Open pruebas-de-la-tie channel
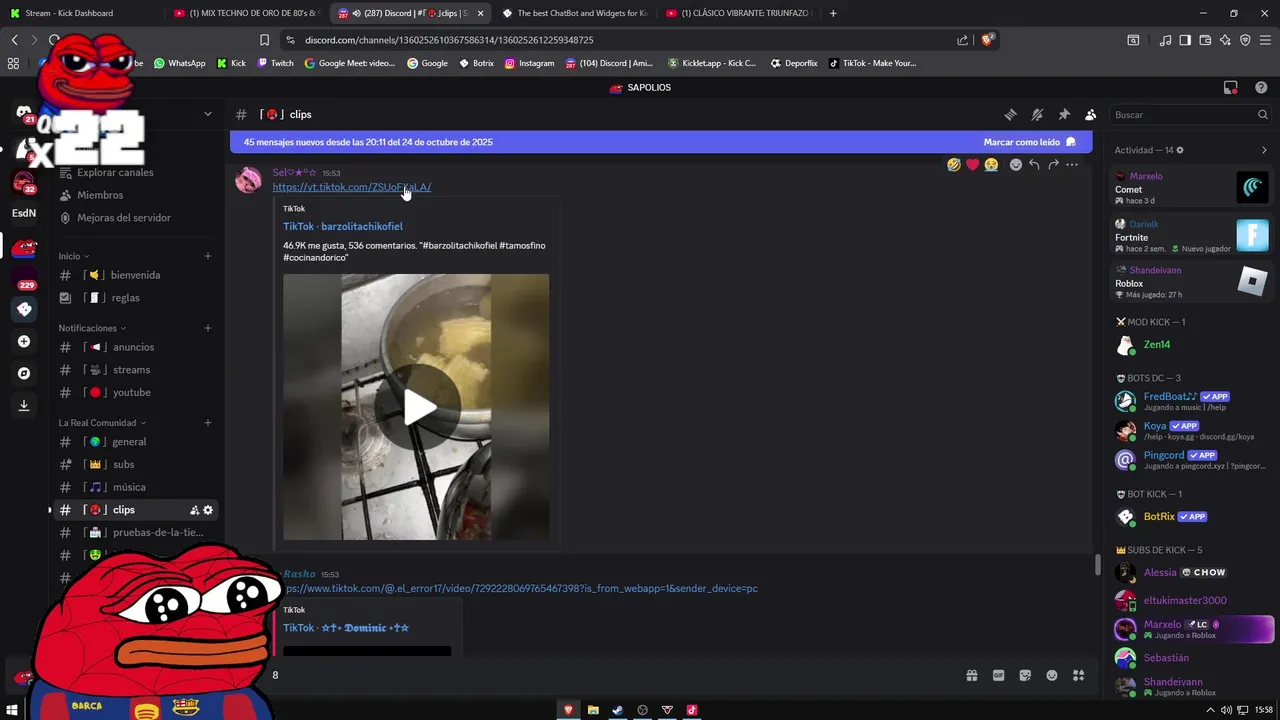This screenshot has height=720, width=1280. (136, 533)
